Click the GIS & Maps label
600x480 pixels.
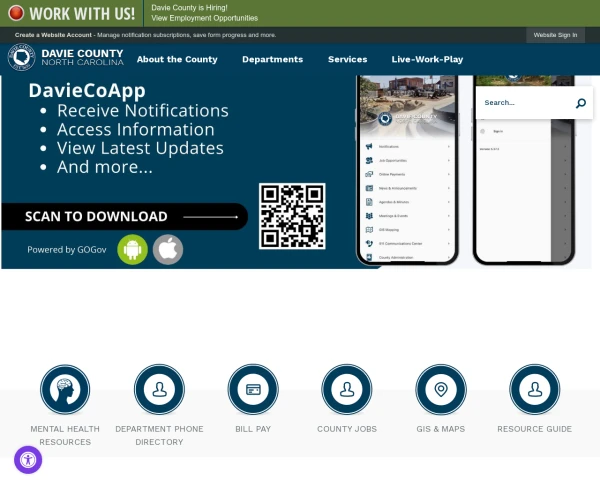tap(441, 429)
